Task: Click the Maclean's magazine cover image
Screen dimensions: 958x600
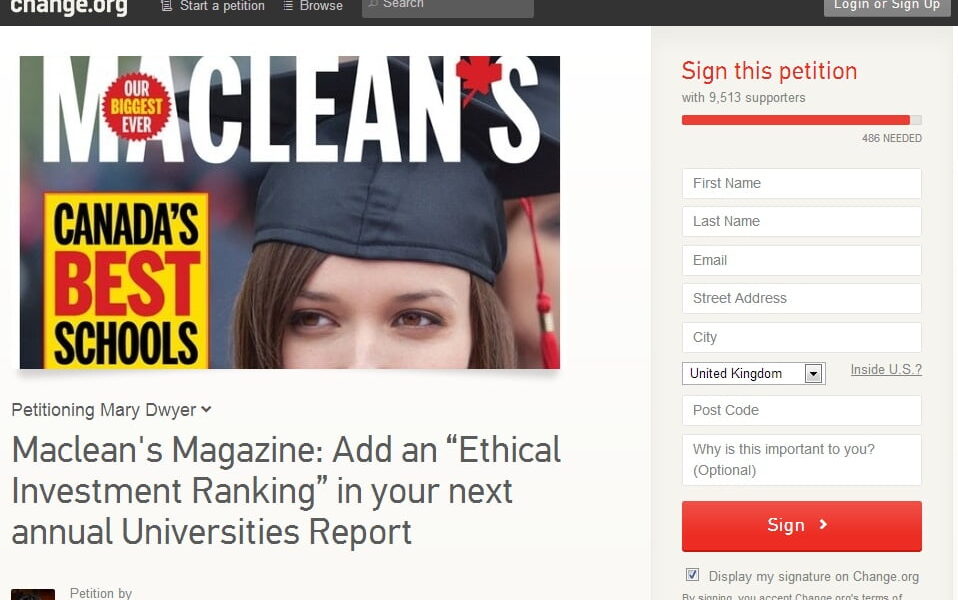Action: pos(290,212)
